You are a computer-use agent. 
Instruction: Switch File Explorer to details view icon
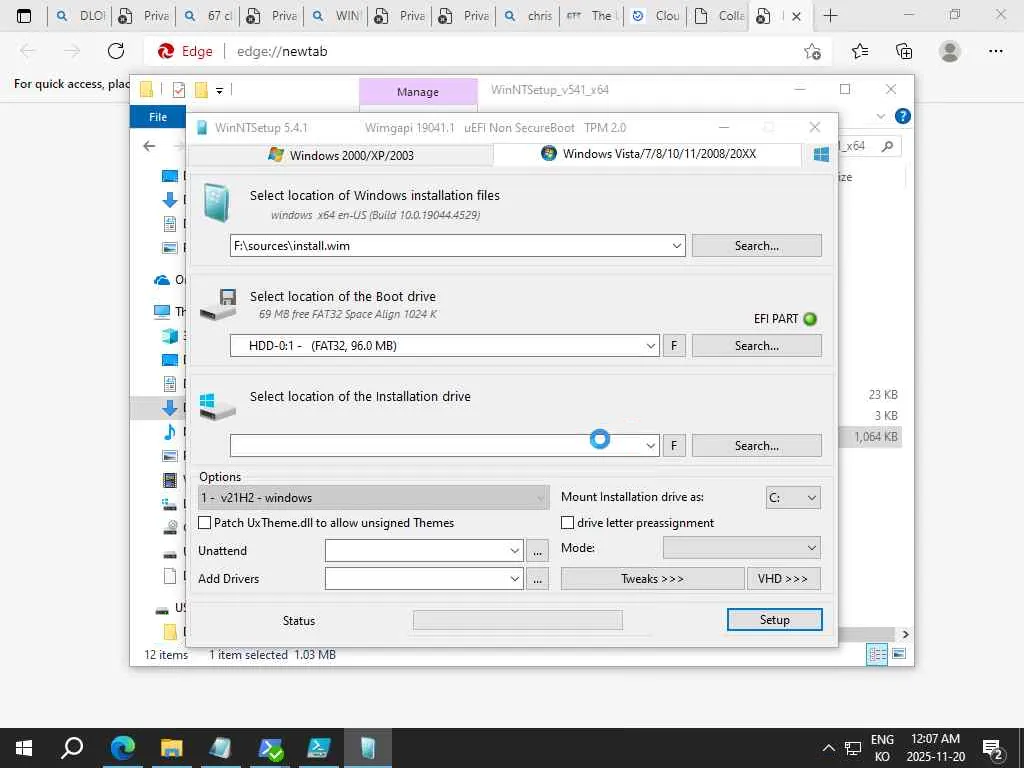876,654
